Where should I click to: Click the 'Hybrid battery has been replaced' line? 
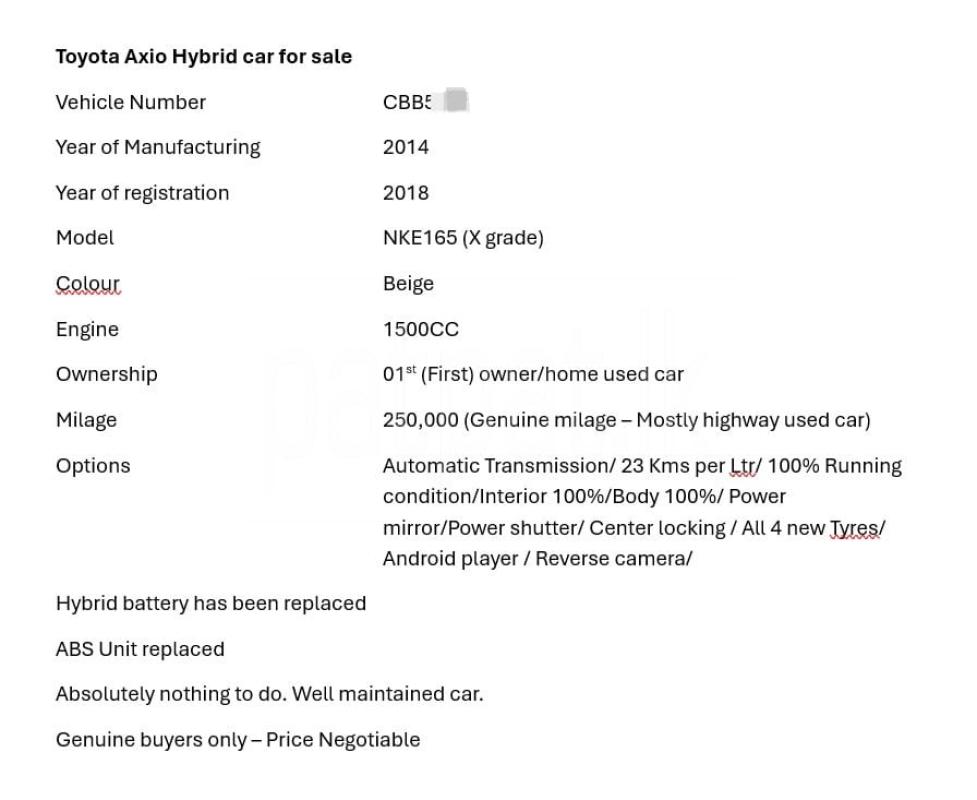click(210, 604)
